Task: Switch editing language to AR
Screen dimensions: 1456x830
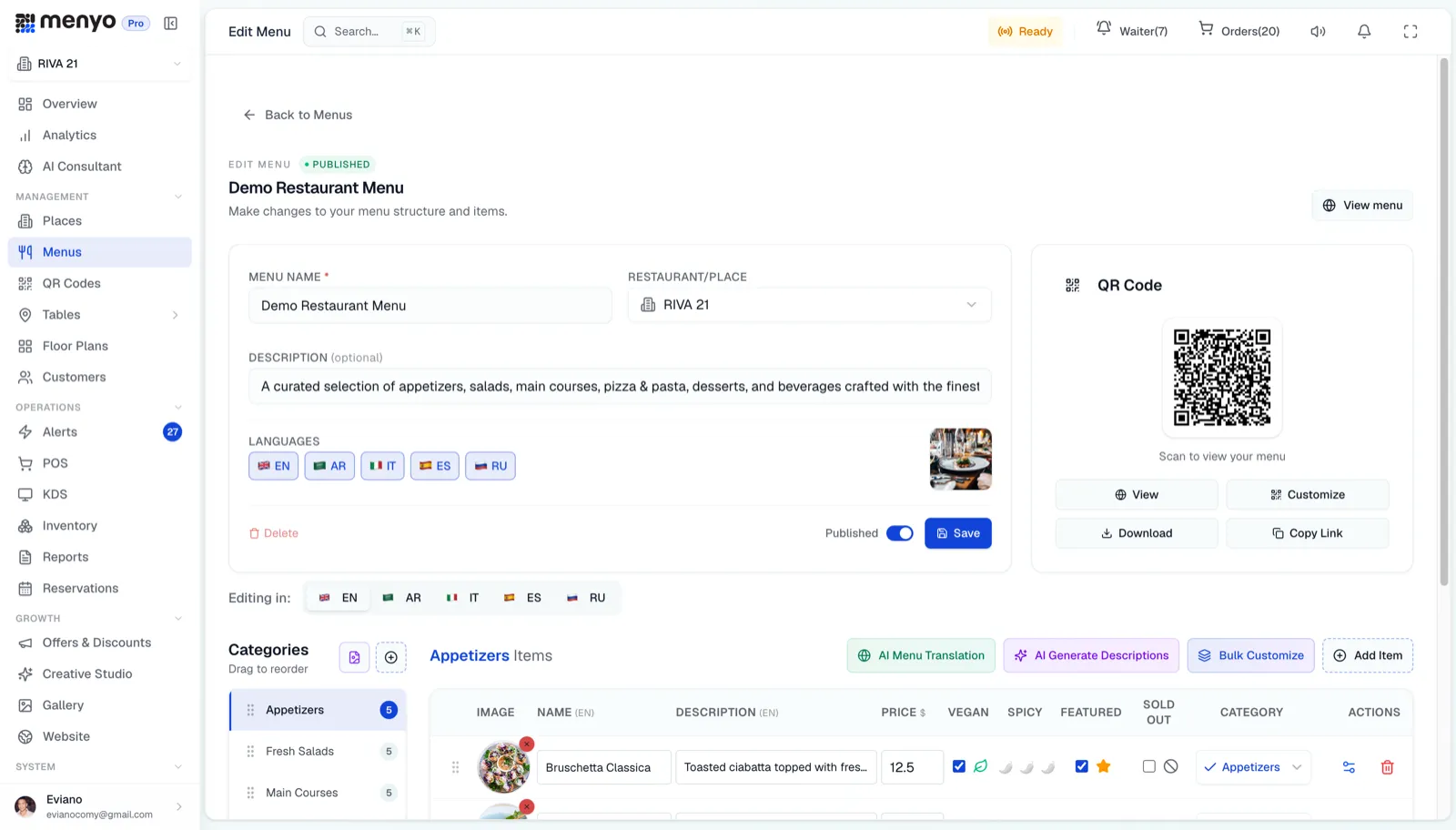Action: click(401, 598)
